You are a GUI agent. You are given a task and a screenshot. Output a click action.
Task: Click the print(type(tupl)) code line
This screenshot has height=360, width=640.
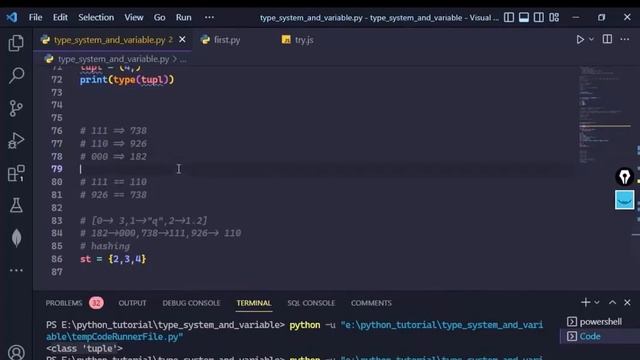[x=127, y=80]
